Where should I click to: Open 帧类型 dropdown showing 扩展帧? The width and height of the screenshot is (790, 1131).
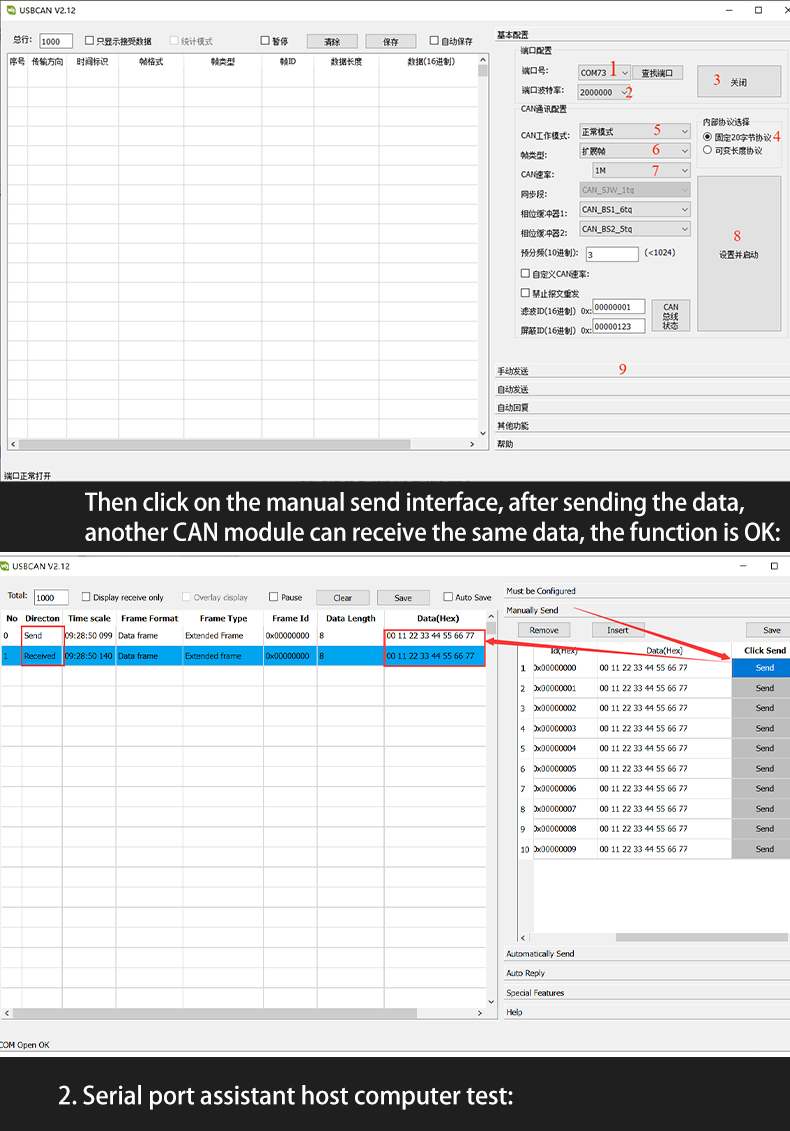(x=635, y=151)
